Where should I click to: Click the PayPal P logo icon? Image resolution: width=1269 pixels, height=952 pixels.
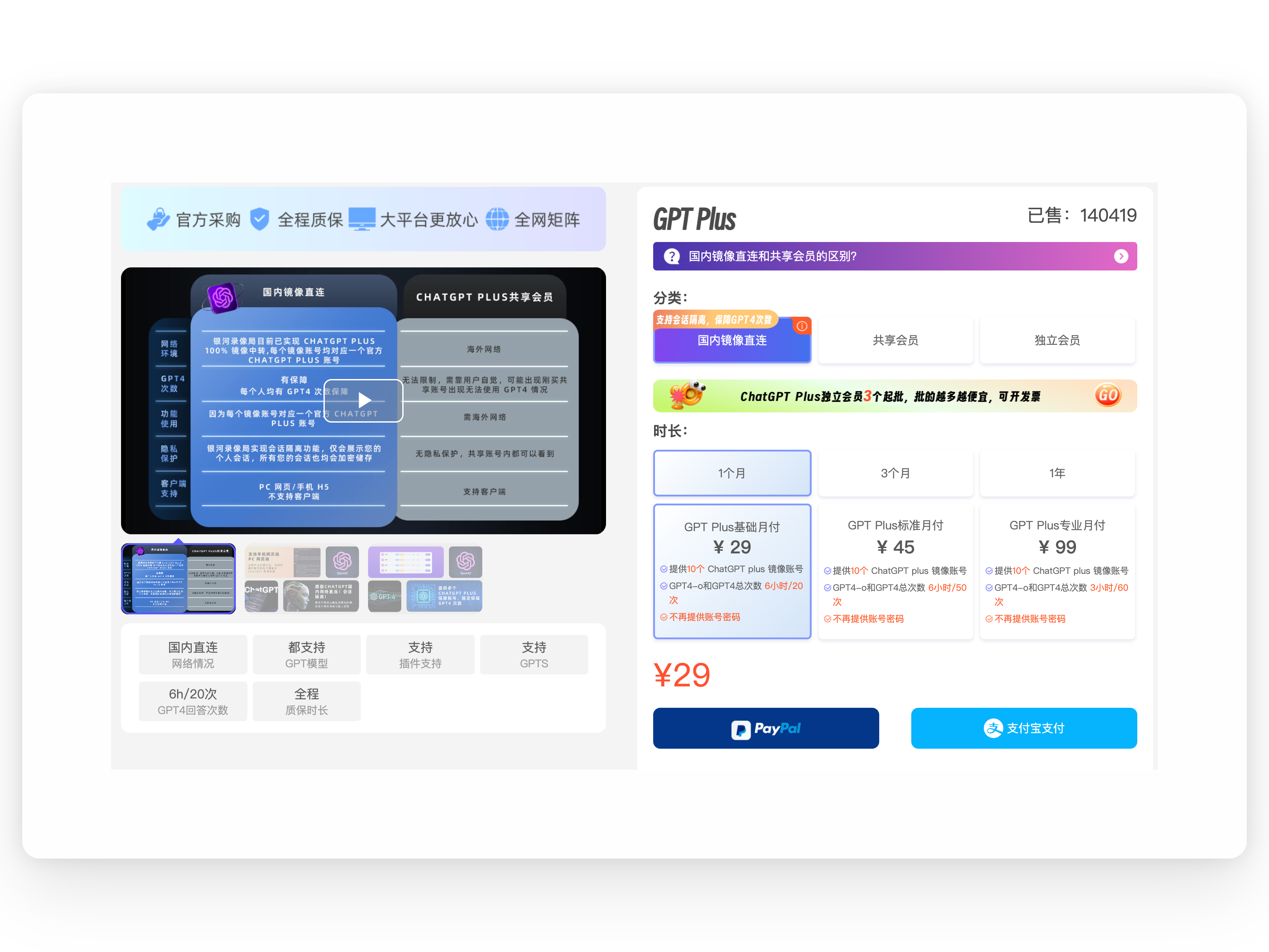click(x=741, y=730)
